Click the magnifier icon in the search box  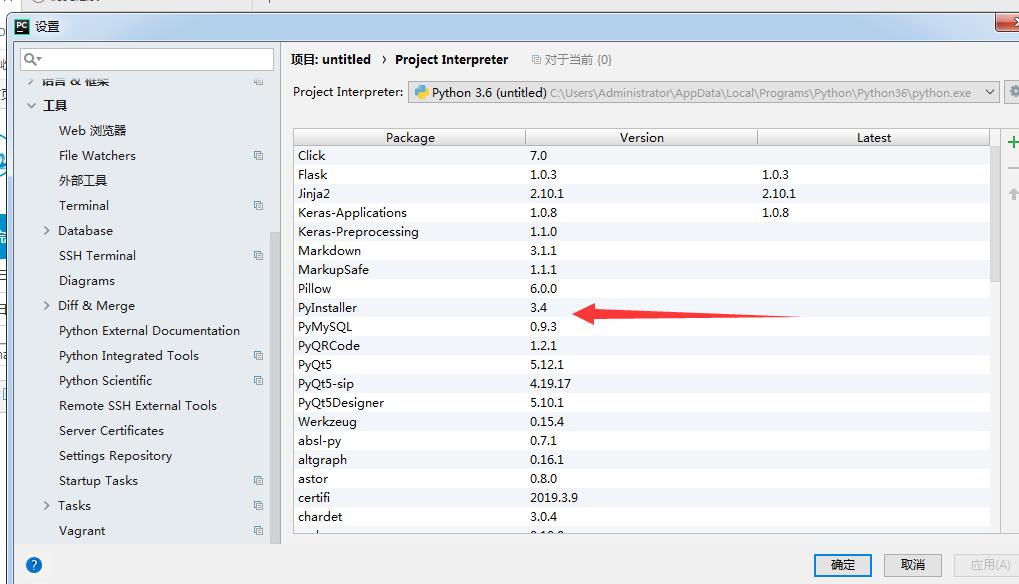pos(32,59)
